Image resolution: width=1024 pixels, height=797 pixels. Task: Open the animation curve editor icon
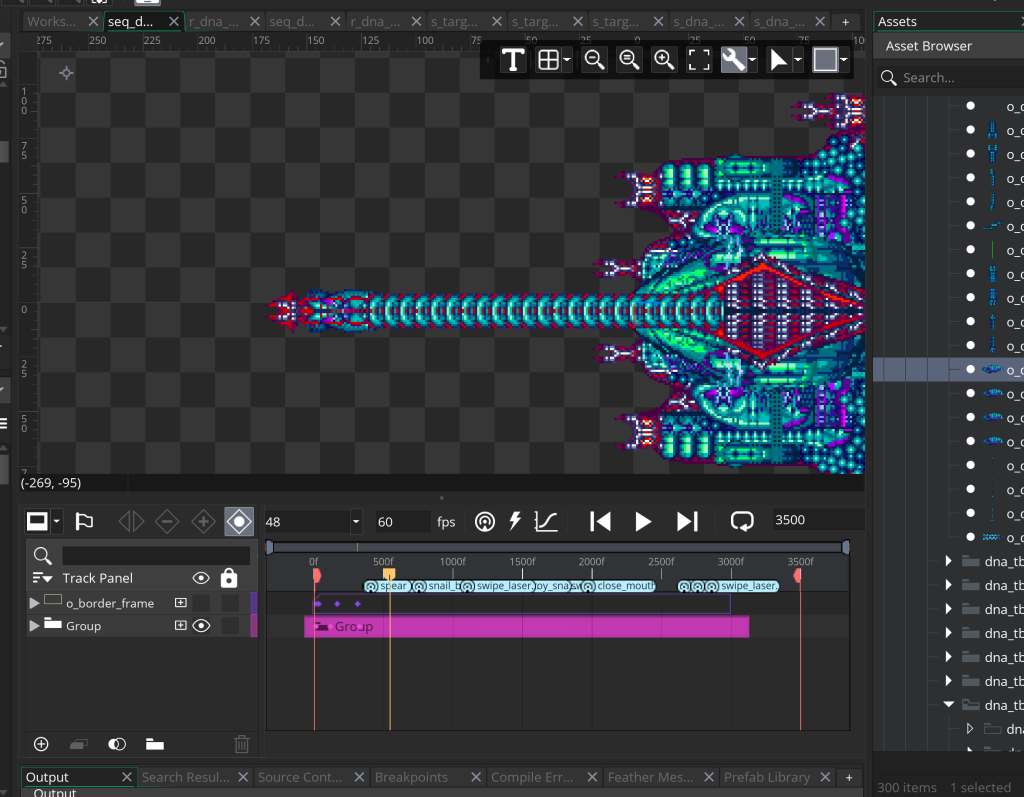[x=546, y=521]
